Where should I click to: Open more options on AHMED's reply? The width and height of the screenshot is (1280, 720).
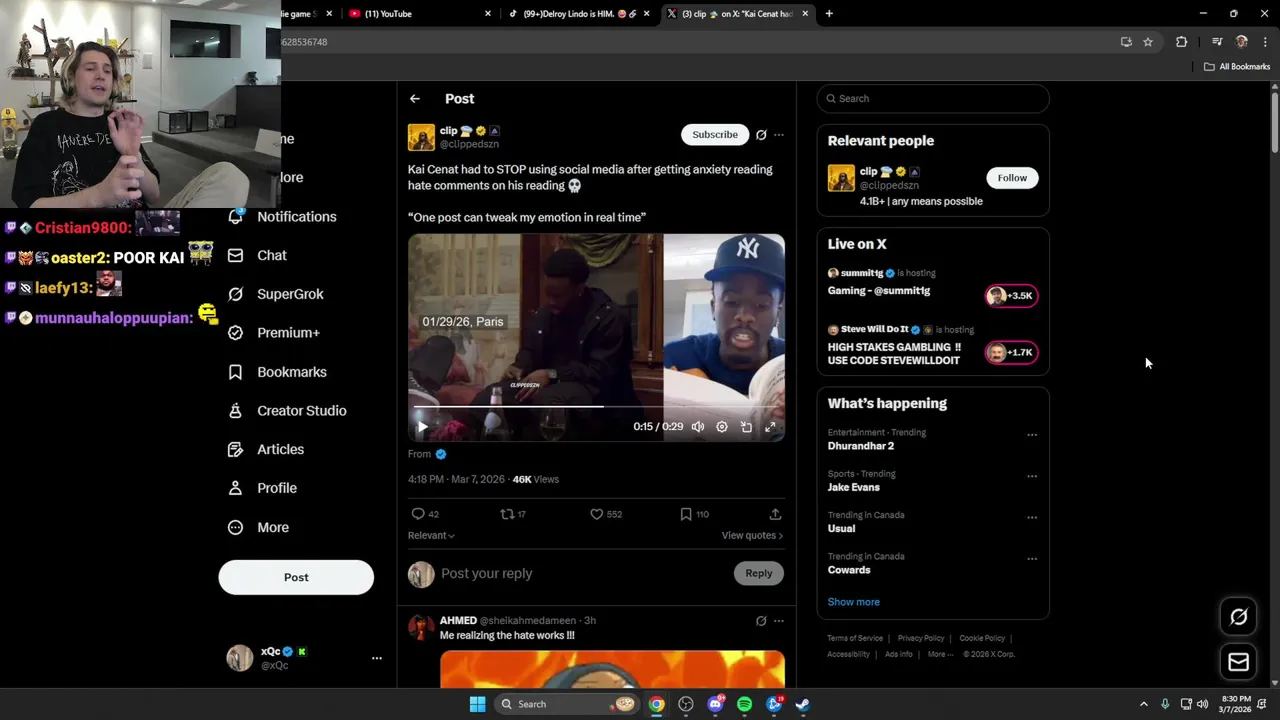pyautogui.click(x=779, y=621)
